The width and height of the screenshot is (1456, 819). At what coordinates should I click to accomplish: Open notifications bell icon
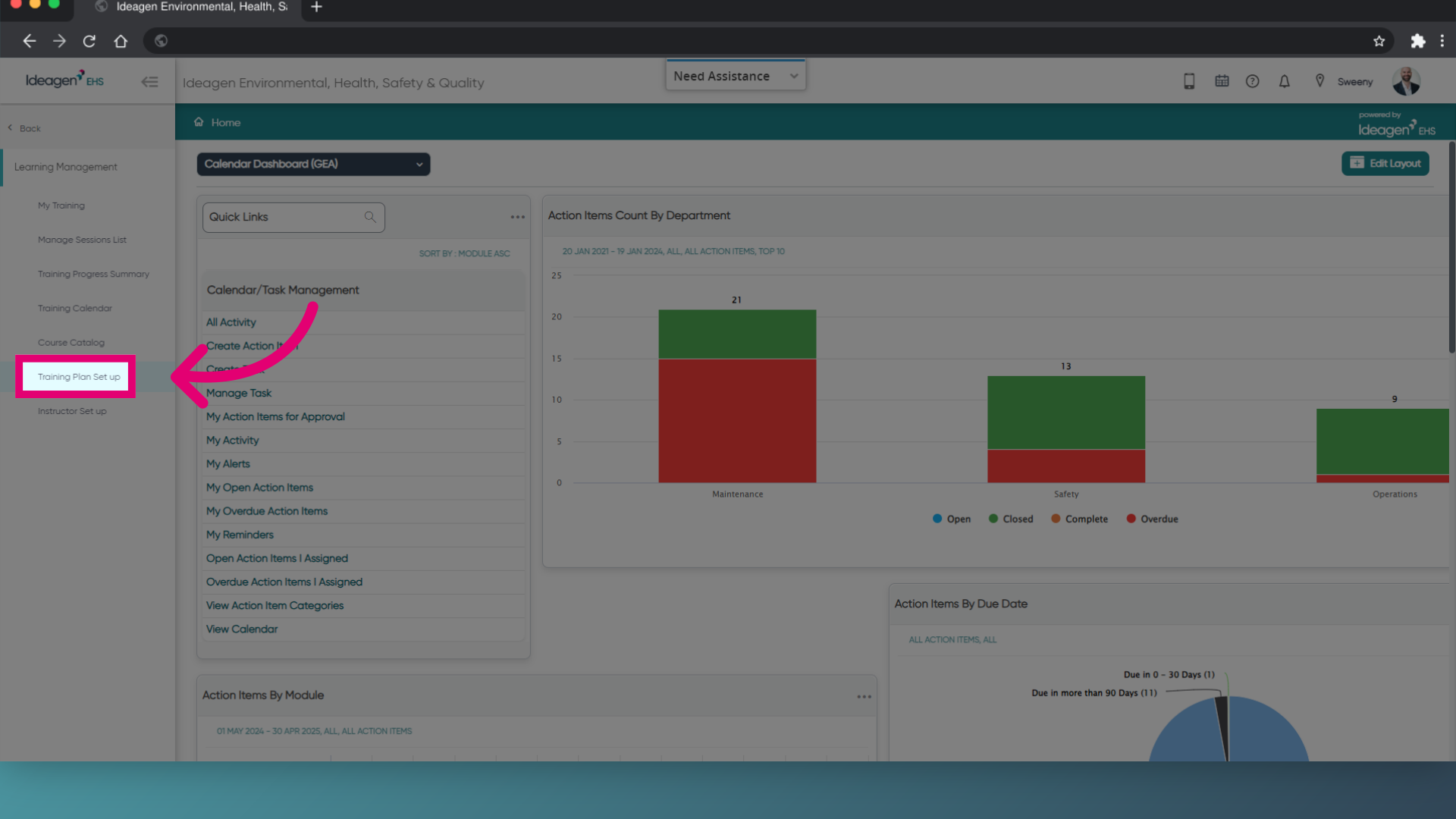coord(1284,81)
